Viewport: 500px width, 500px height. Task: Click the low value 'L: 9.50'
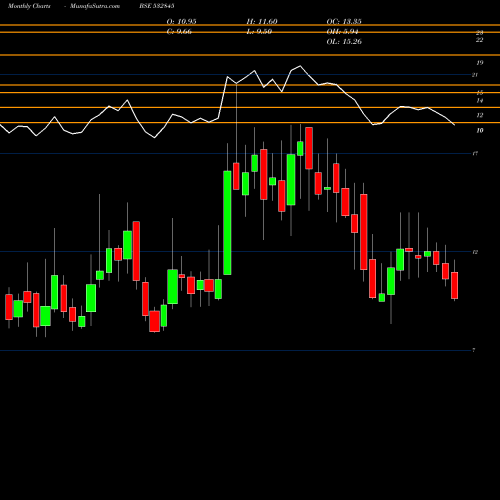tap(259, 32)
